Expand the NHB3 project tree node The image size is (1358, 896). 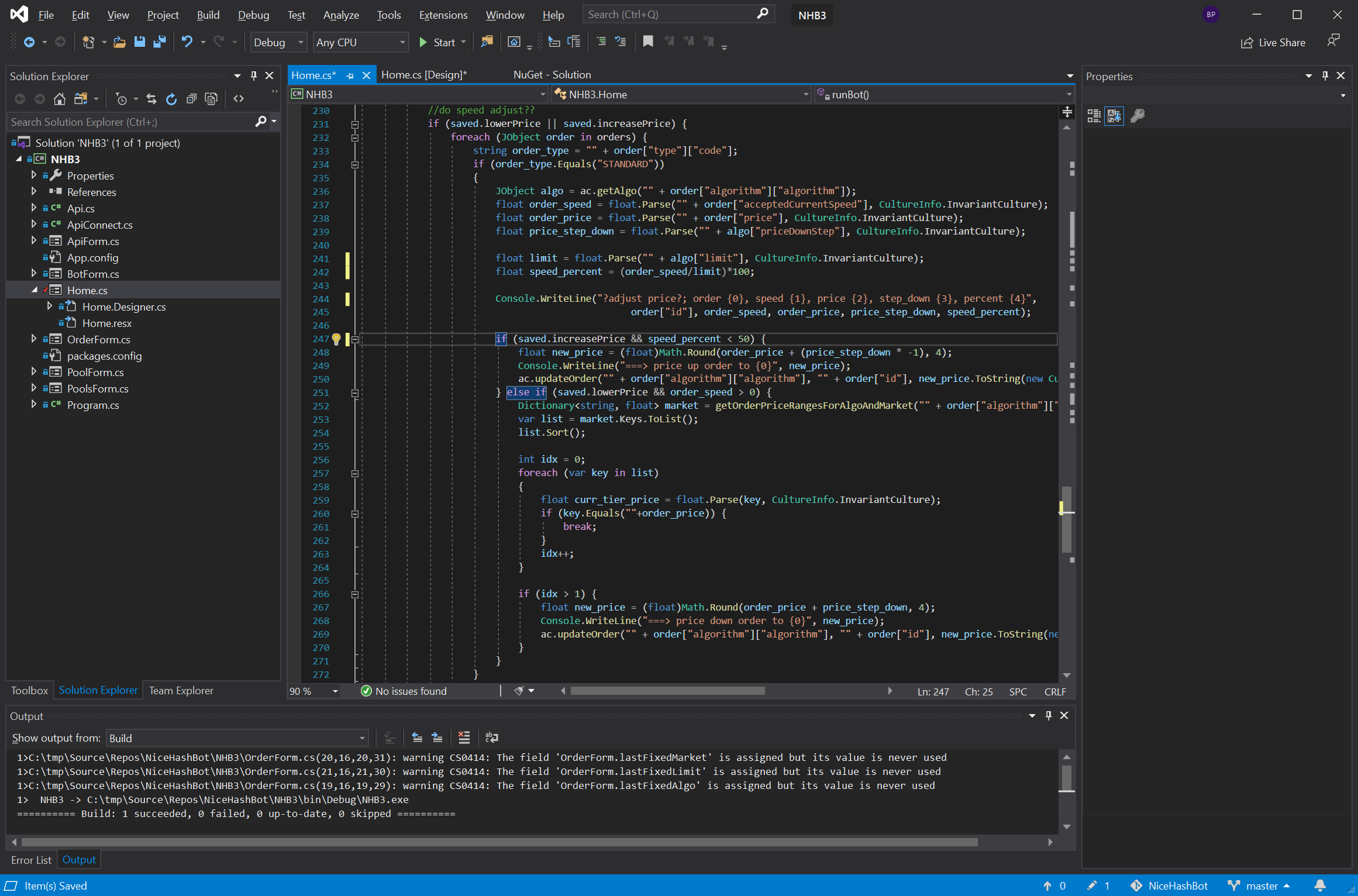[22, 159]
